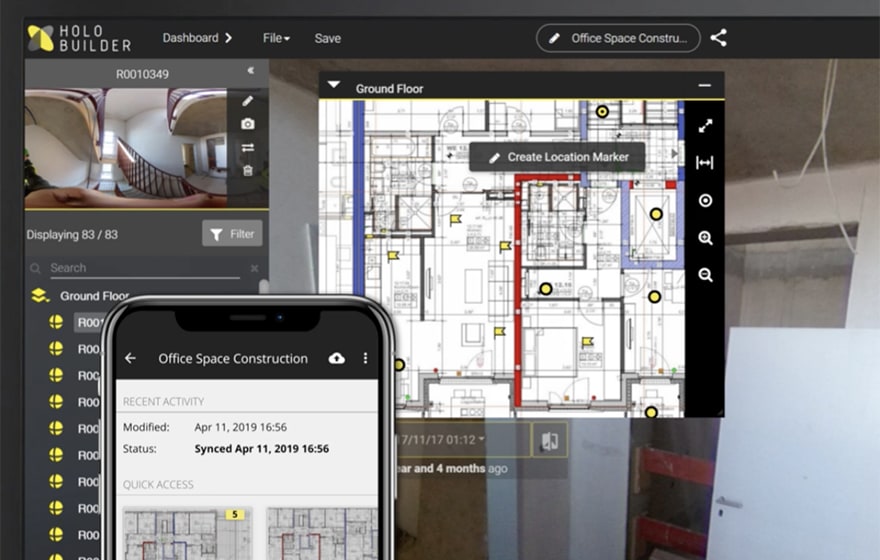Collapse Ground Floor plan dropdown triangle

[x=334, y=85]
